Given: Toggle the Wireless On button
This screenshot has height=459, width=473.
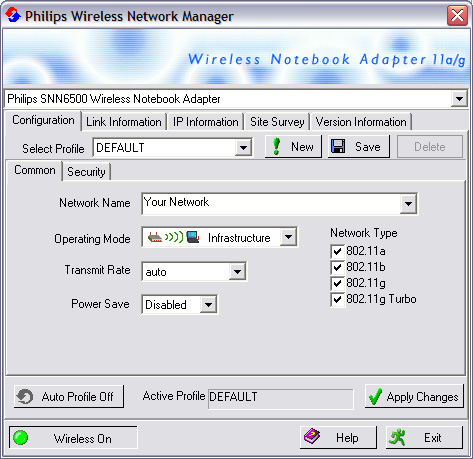Looking at the screenshot, I should coord(73,438).
